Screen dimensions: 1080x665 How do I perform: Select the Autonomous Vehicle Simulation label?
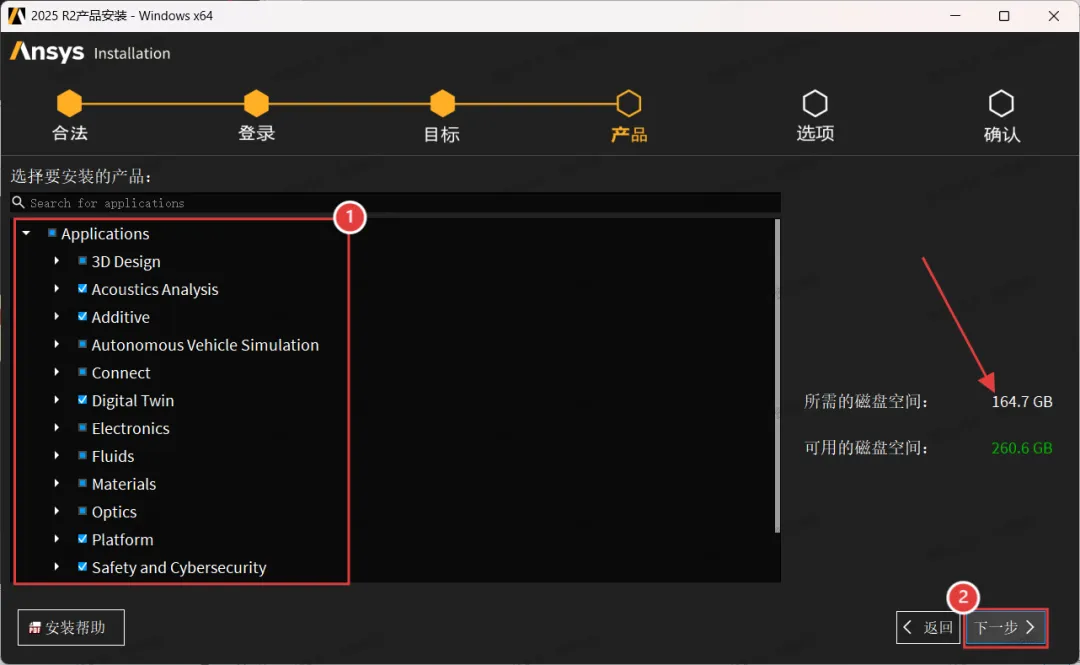(205, 345)
